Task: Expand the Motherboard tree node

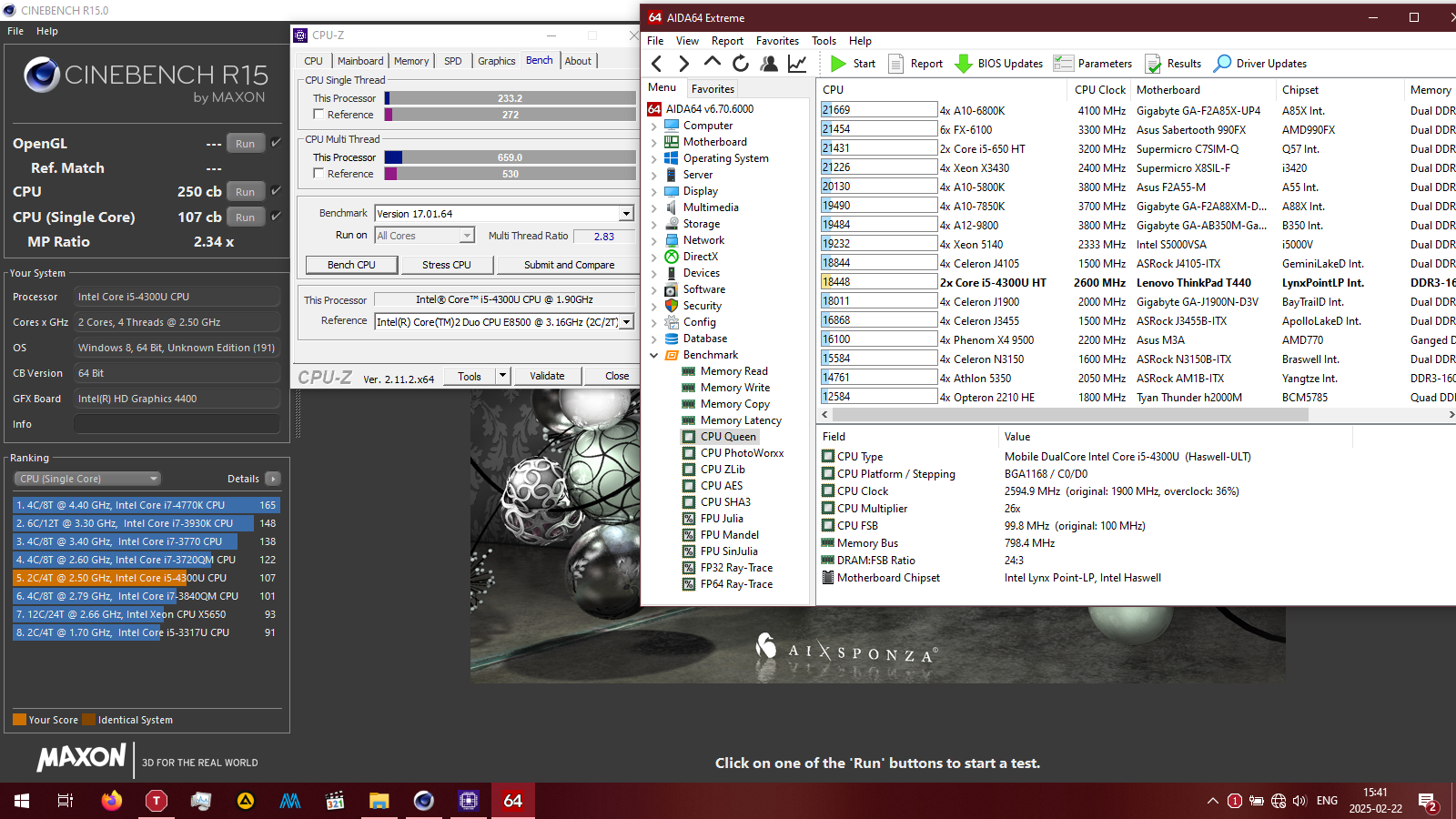Action: click(653, 142)
